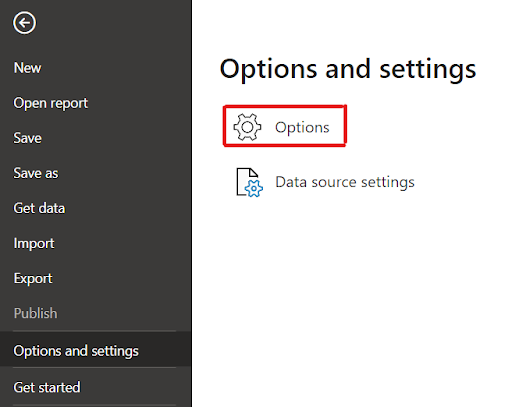Click the Options gear icon
The image size is (512, 407).
tap(247, 127)
